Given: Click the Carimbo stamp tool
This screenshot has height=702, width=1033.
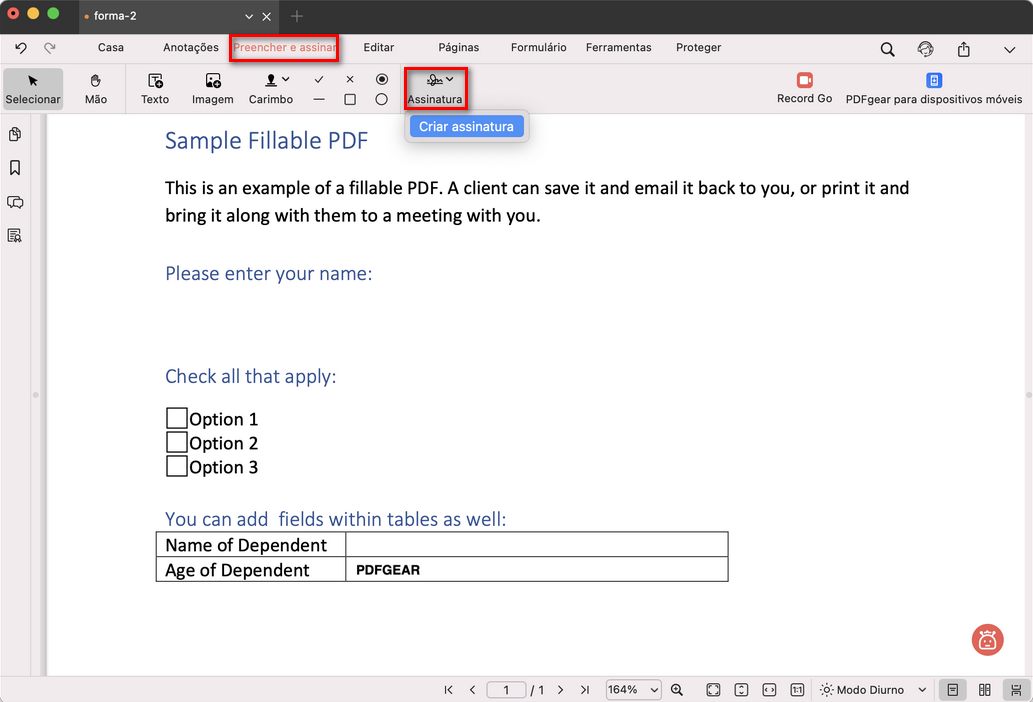Looking at the screenshot, I should pyautogui.click(x=270, y=88).
